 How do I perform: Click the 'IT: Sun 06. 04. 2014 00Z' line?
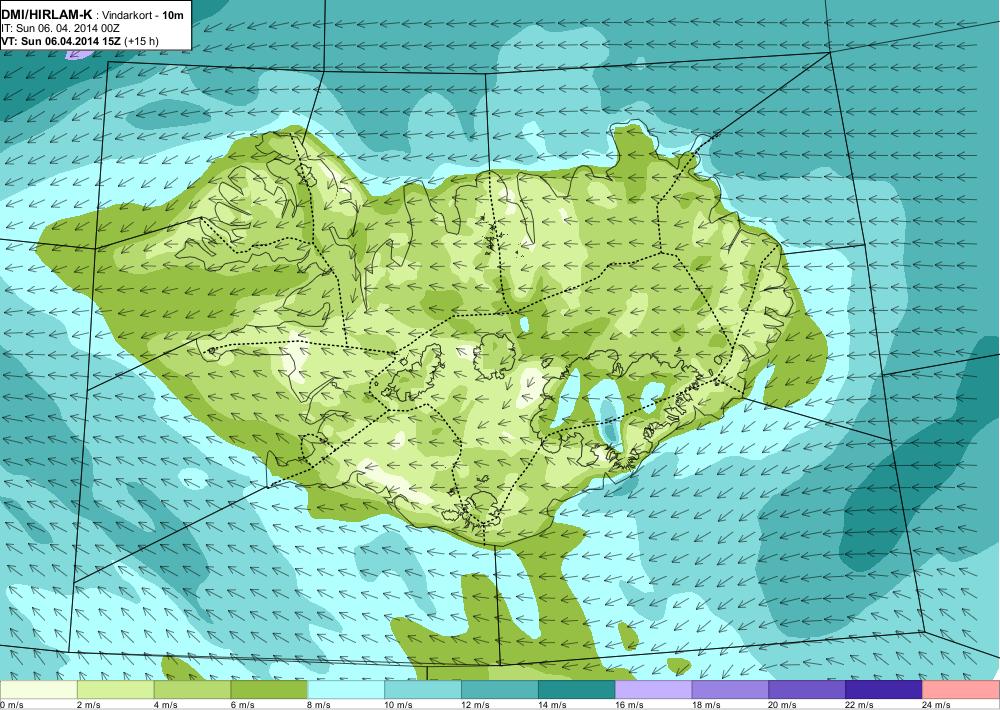tap(61, 29)
